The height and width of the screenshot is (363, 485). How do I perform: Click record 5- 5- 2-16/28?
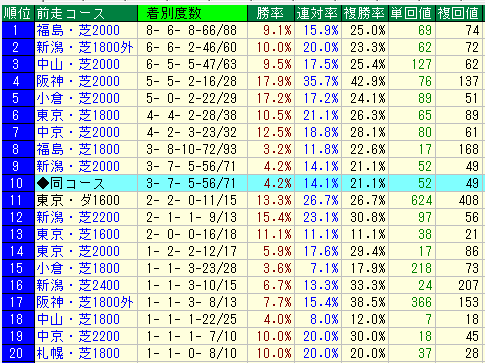pyautogui.click(x=192, y=82)
